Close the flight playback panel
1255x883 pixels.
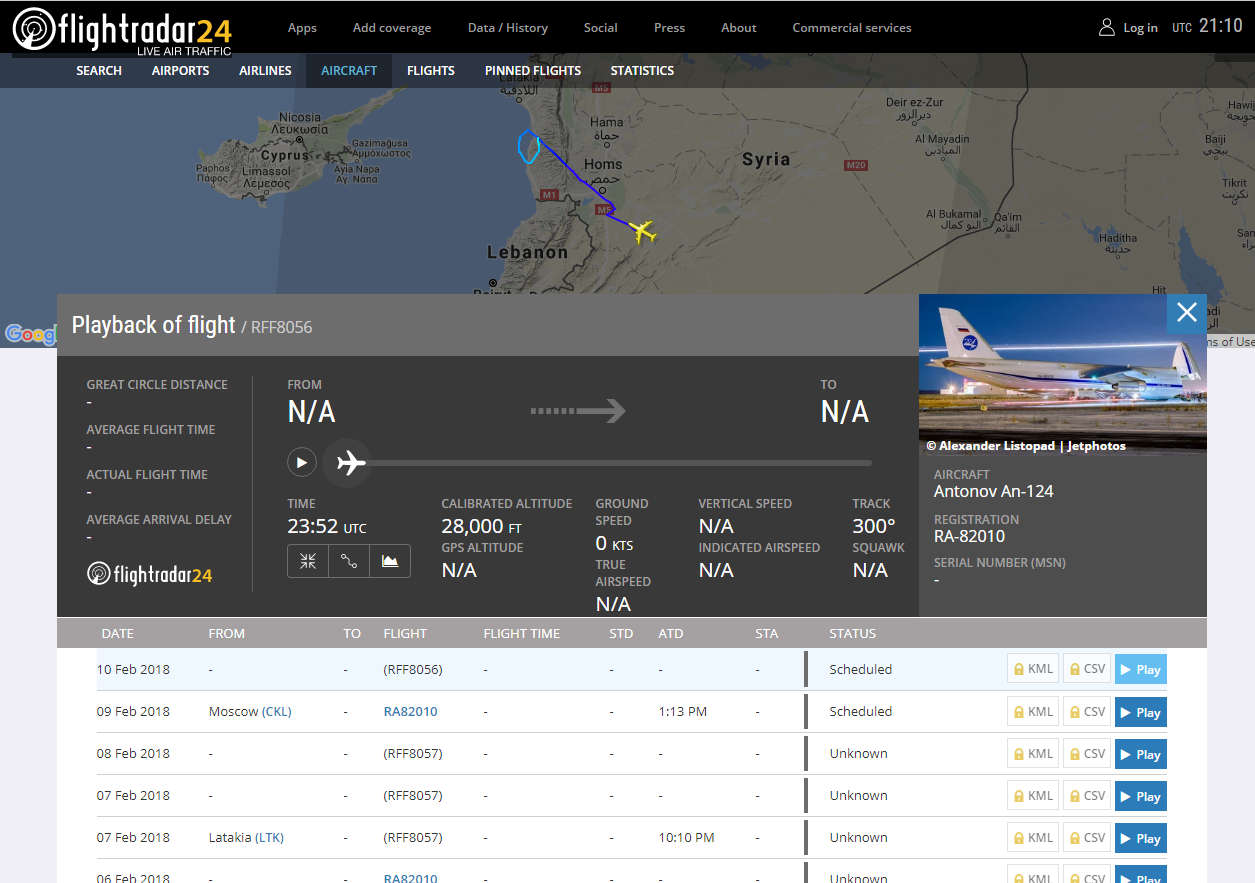(x=1187, y=313)
